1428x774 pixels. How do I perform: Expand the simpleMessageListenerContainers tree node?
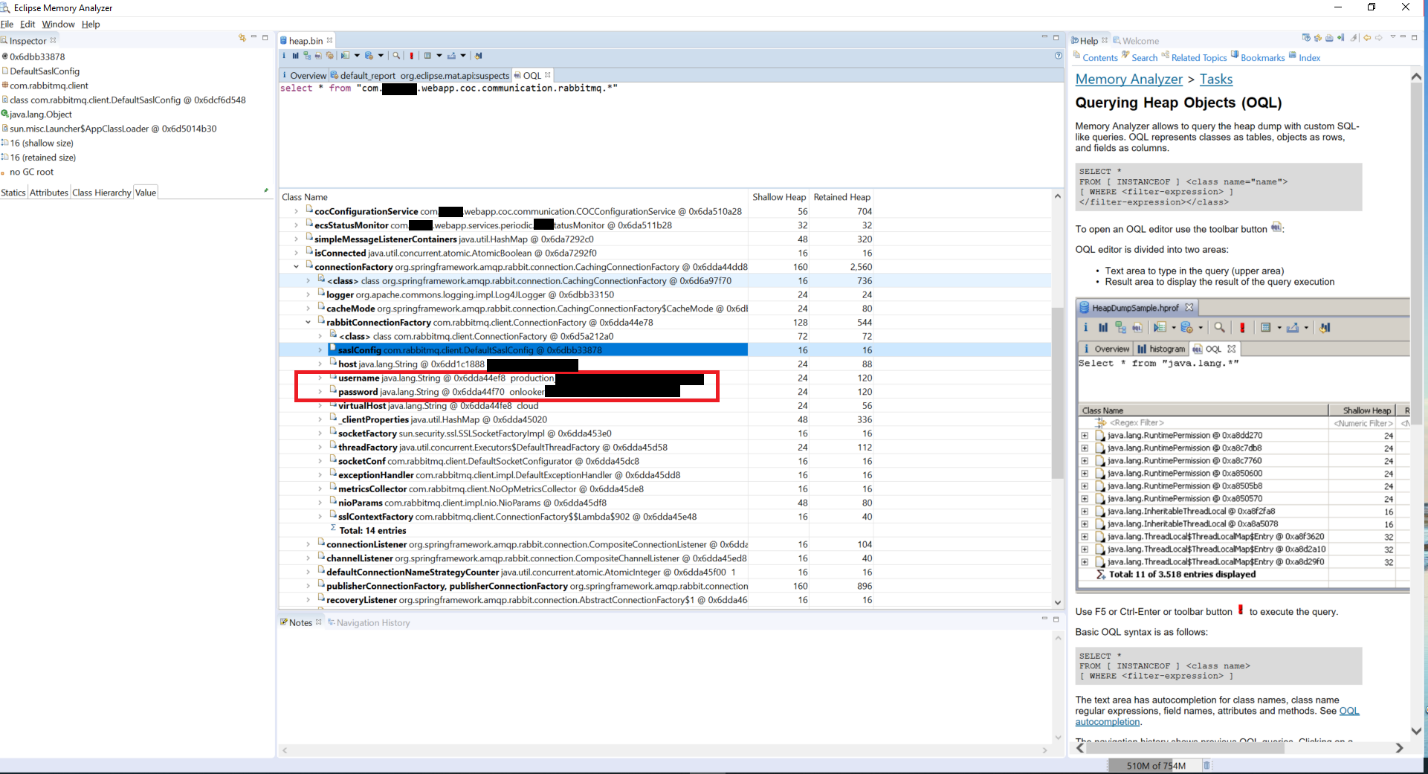[x=295, y=239]
